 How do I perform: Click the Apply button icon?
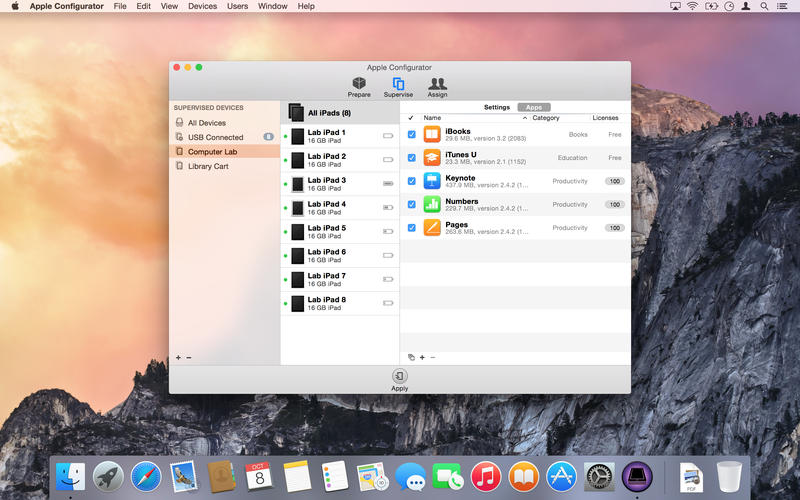pos(400,376)
